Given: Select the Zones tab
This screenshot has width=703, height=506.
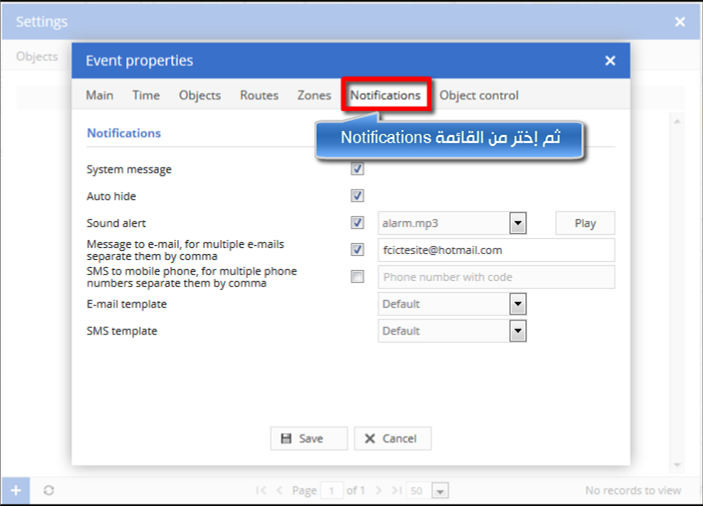Looking at the screenshot, I should tap(314, 95).
